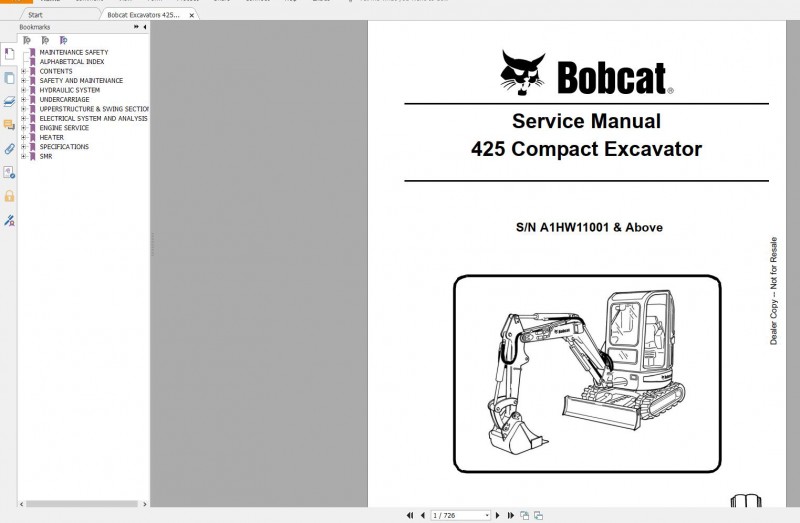This screenshot has height=523, width=800.
Task: Click the second bookmark toolbar icon
Action: tap(45, 40)
